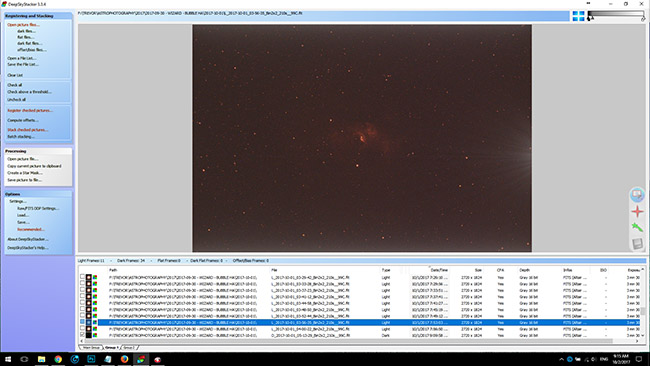The width and height of the screenshot is (650, 366).
Task: Click the star thumbnail icon of the 03-33-28 row
Action: 89,284
